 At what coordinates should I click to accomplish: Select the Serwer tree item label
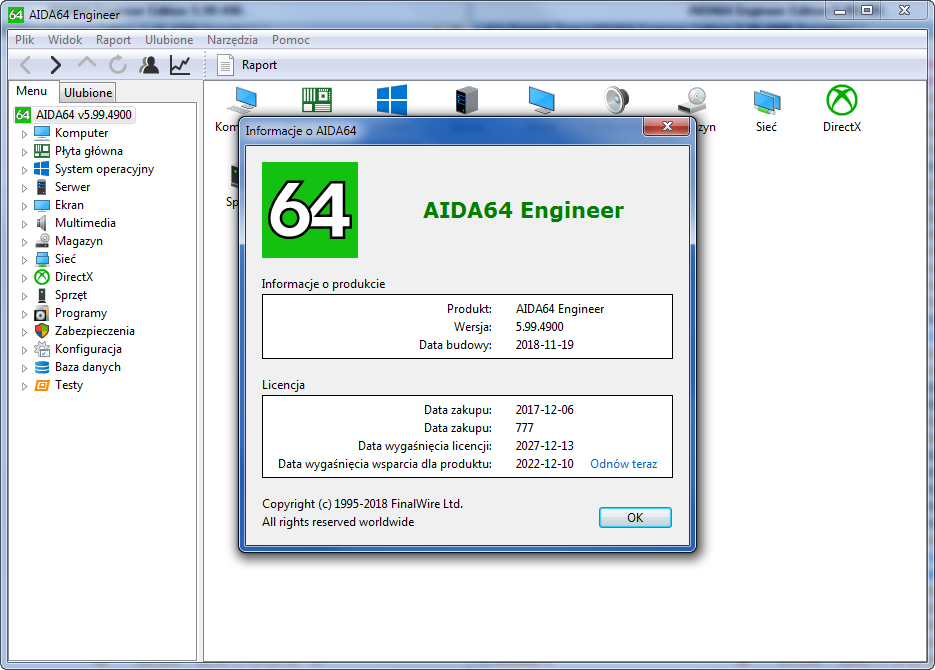click(x=73, y=187)
